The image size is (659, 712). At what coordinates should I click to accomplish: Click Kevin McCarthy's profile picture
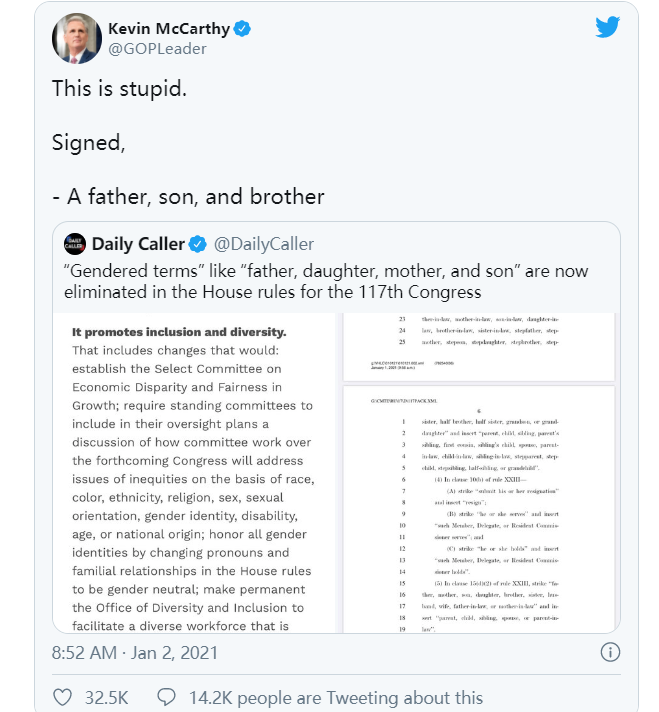pyautogui.click(x=76, y=38)
